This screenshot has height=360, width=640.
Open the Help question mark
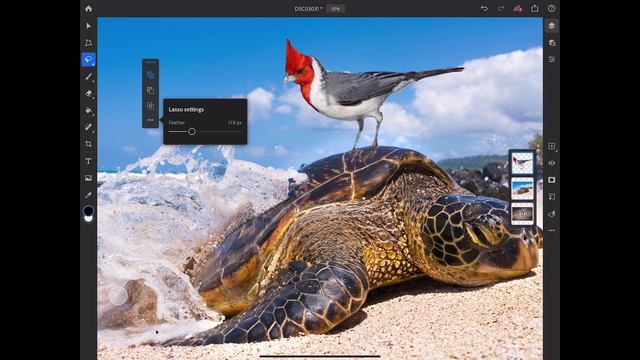(x=552, y=9)
